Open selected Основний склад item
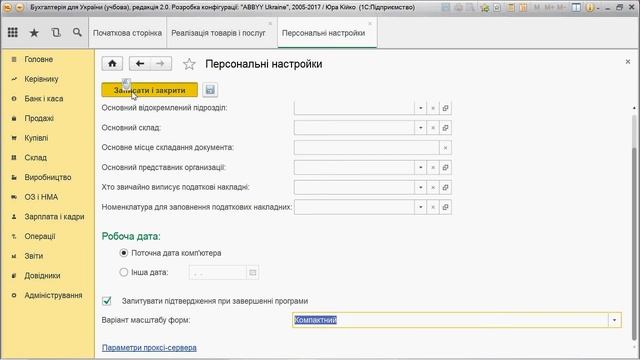The height and width of the screenshot is (360, 640). [445, 128]
